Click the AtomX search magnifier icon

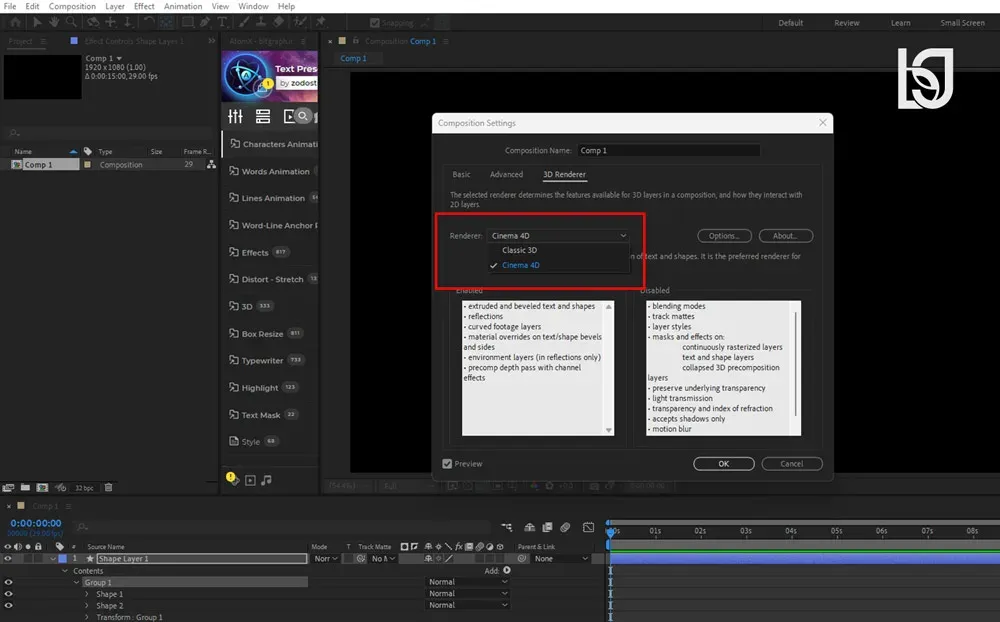tap(303, 116)
